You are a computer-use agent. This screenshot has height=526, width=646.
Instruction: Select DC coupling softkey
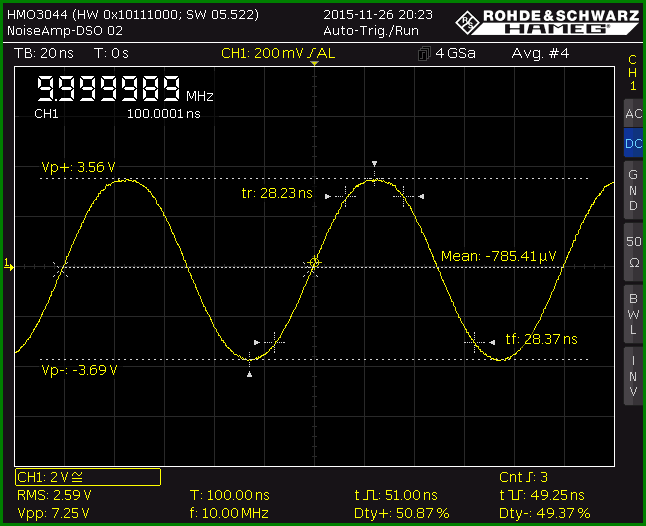point(633,143)
